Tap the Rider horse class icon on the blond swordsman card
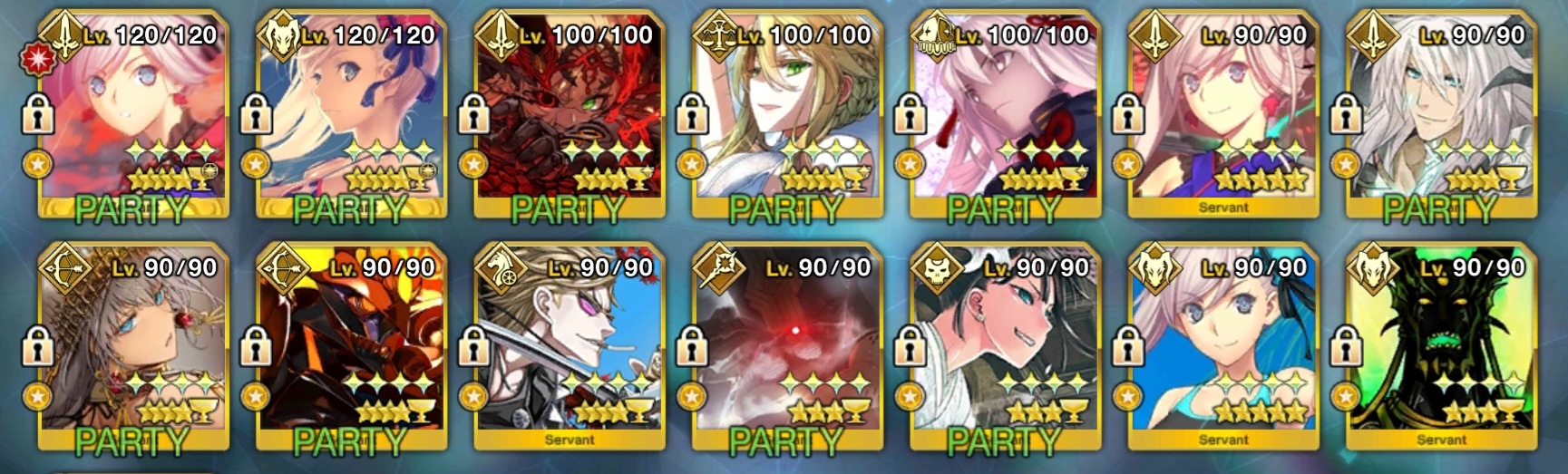 pos(499,268)
